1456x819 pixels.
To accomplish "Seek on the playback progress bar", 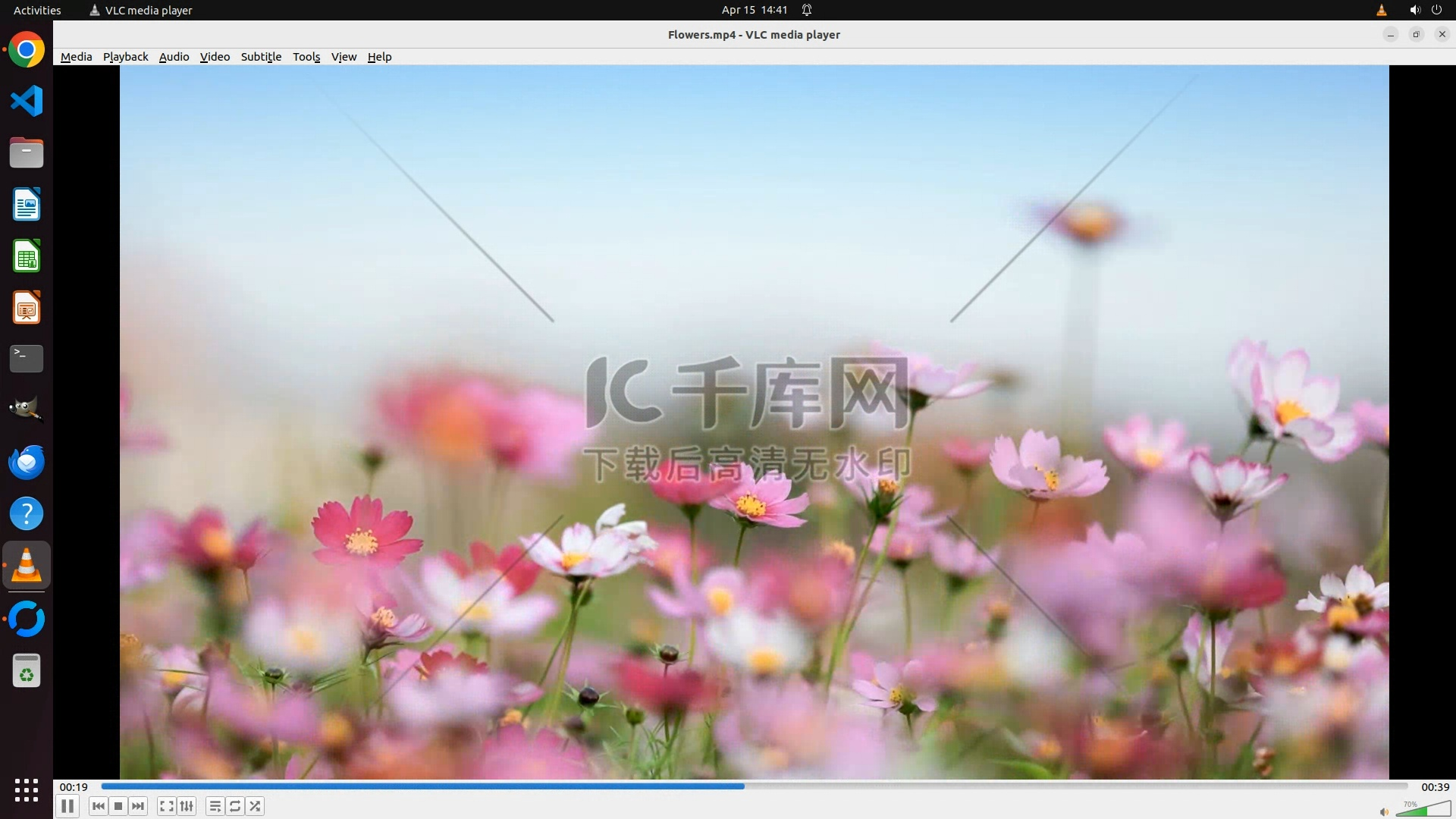I will pyautogui.click(x=754, y=786).
